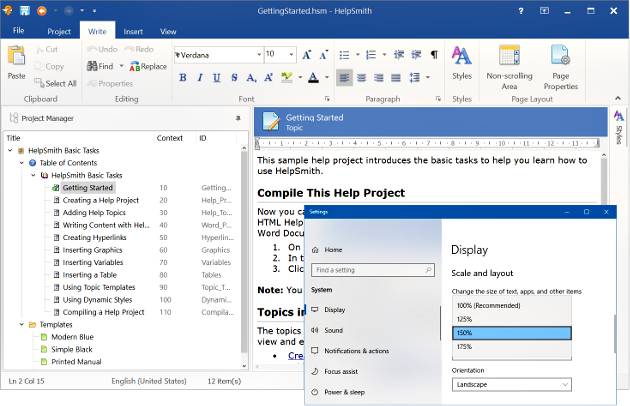Open Page Properties
This screenshot has width=630, height=406.
[x=560, y=68]
